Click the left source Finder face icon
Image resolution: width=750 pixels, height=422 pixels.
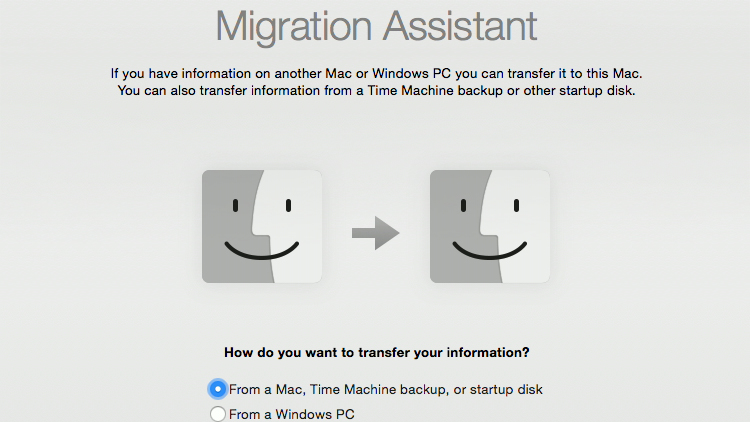(262, 226)
